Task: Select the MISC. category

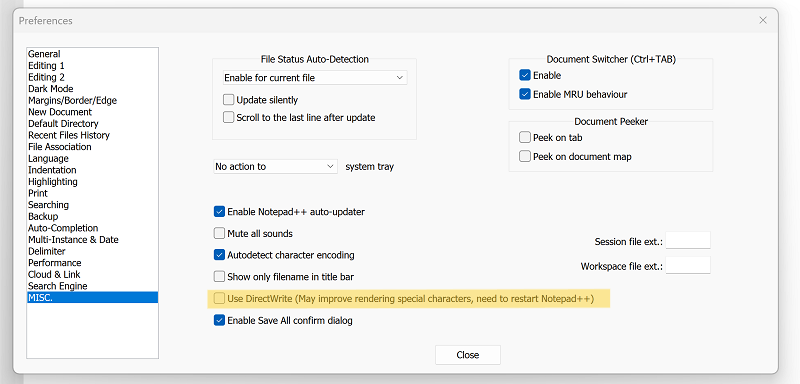Action: pos(92,298)
